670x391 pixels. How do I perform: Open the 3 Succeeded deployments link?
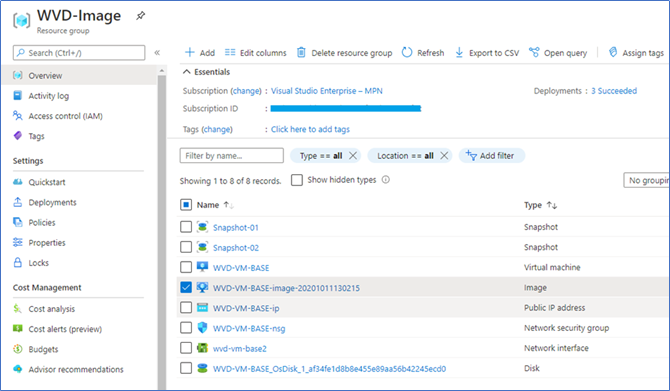(x=614, y=91)
